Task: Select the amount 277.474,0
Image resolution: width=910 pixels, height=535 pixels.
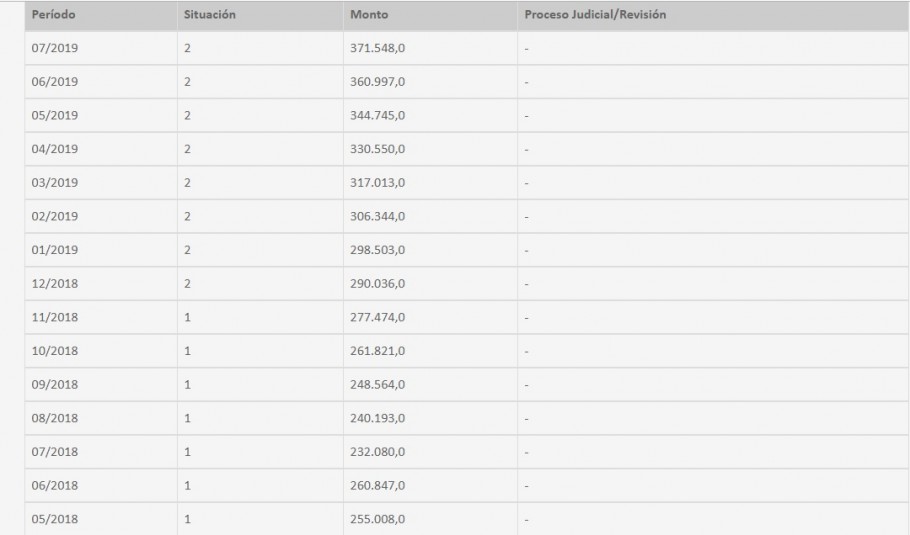Action: [x=378, y=317]
